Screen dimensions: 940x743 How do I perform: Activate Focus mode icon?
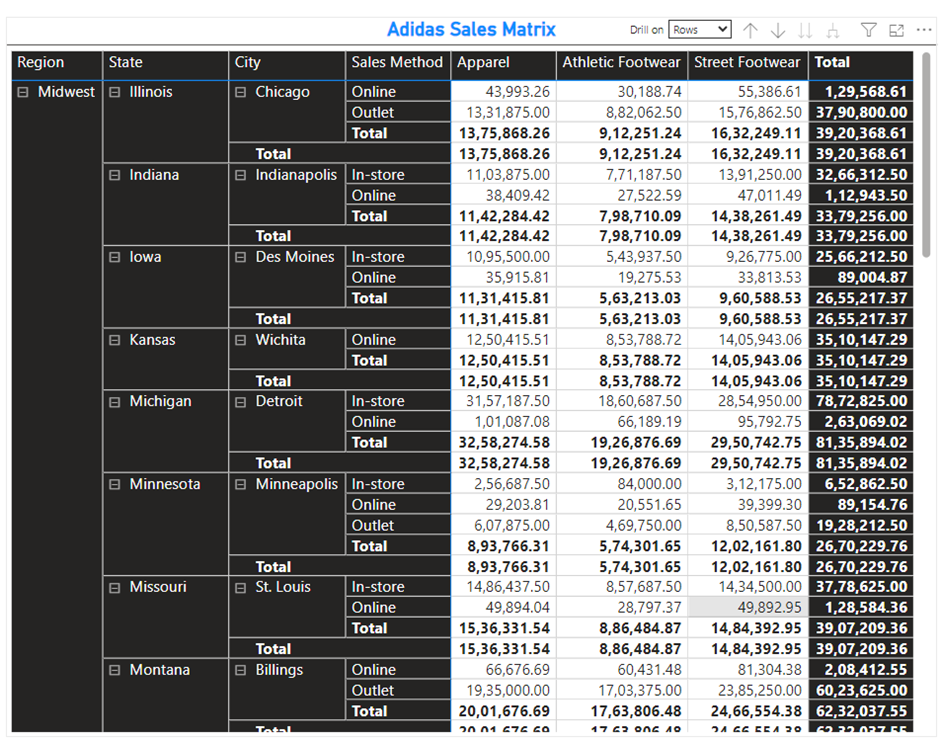[896, 30]
